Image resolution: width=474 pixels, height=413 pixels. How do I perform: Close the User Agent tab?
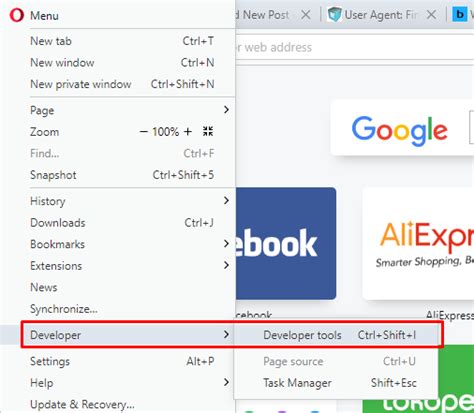(x=431, y=15)
